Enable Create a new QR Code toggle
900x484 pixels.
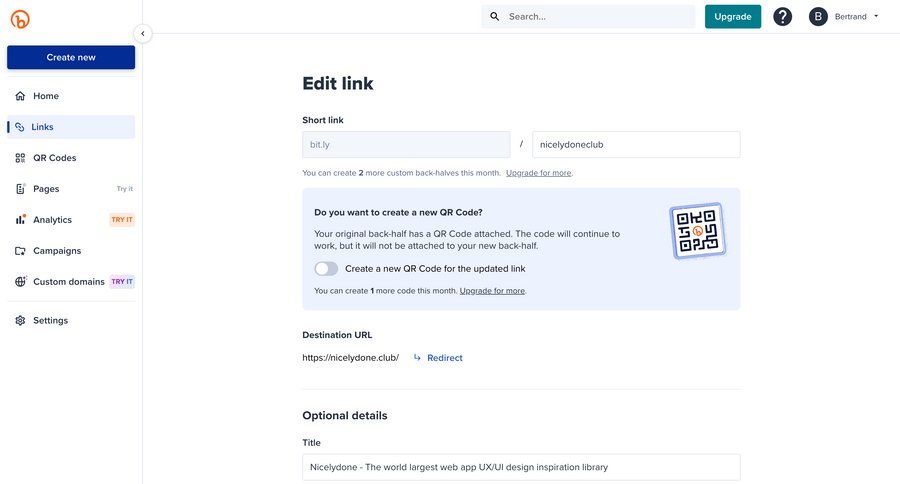tap(326, 269)
